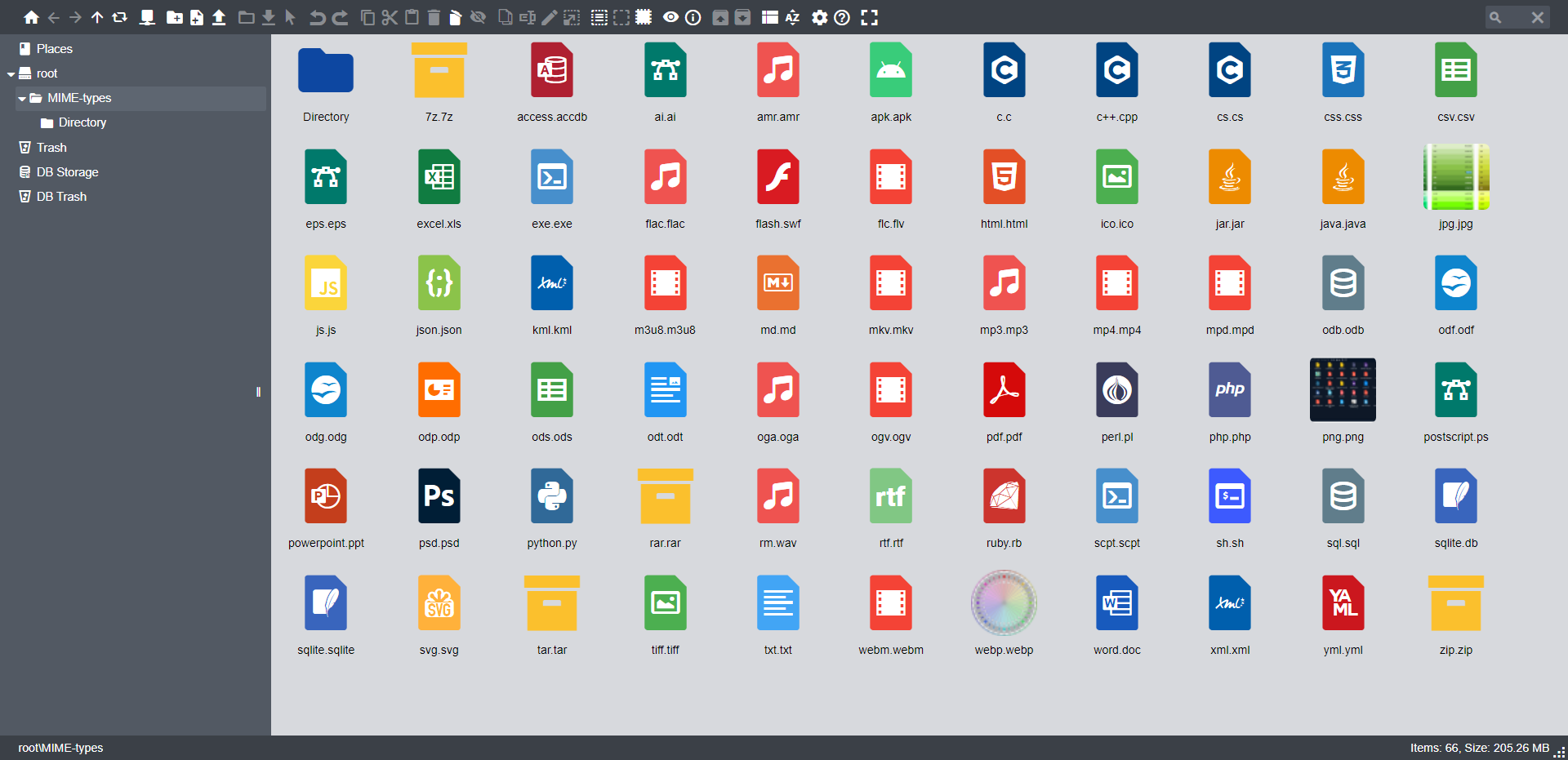Select the md.md markdown file
This screenshot has width=1568, height=760.
point(778,294)
